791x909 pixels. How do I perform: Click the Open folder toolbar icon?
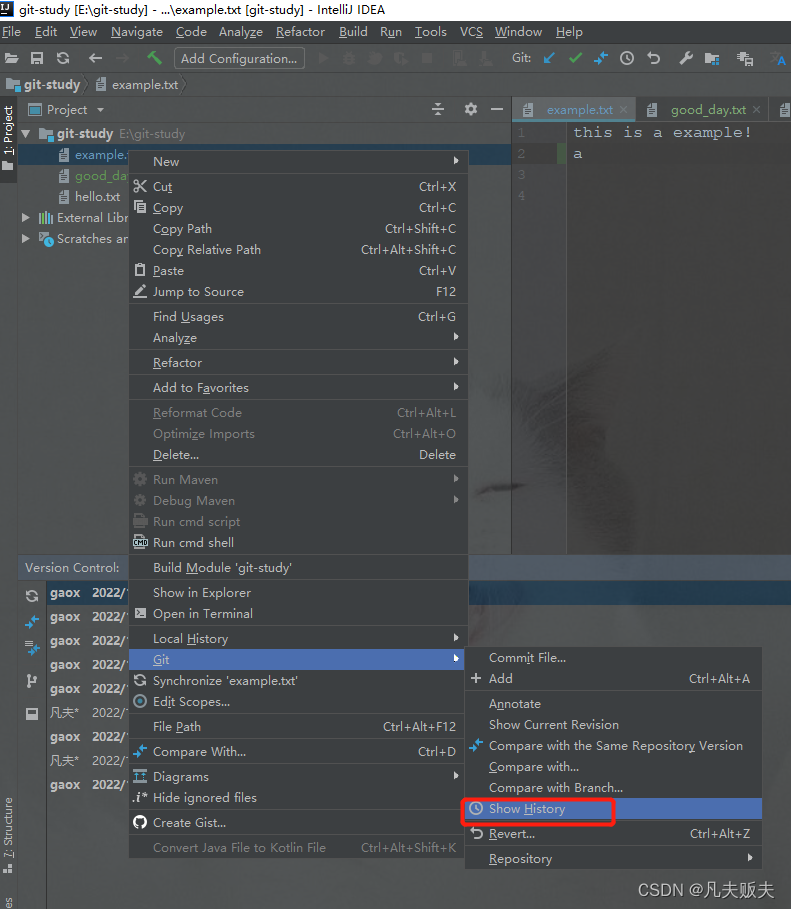12,59
